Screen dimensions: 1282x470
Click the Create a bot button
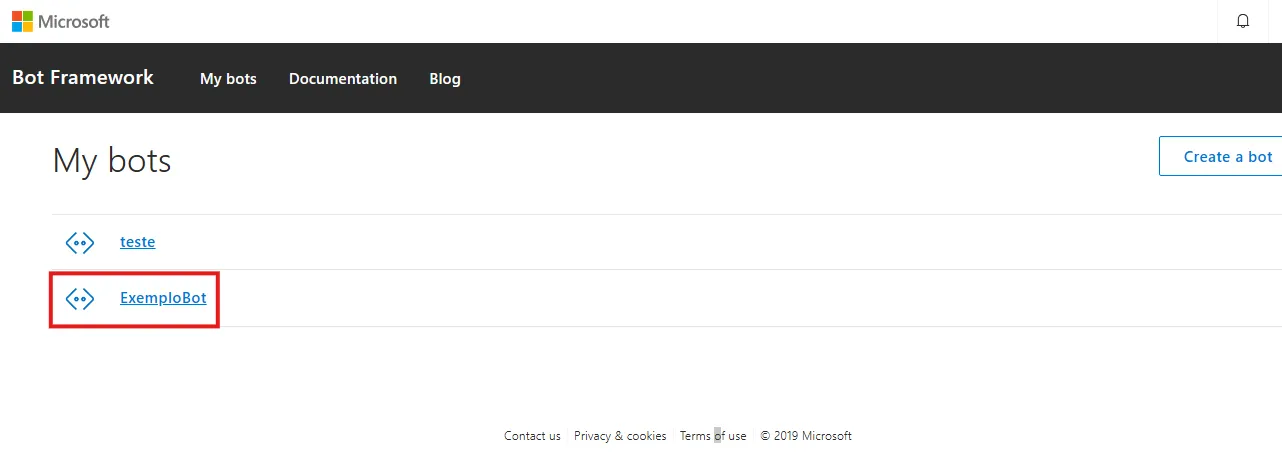tap(1220, 156)
